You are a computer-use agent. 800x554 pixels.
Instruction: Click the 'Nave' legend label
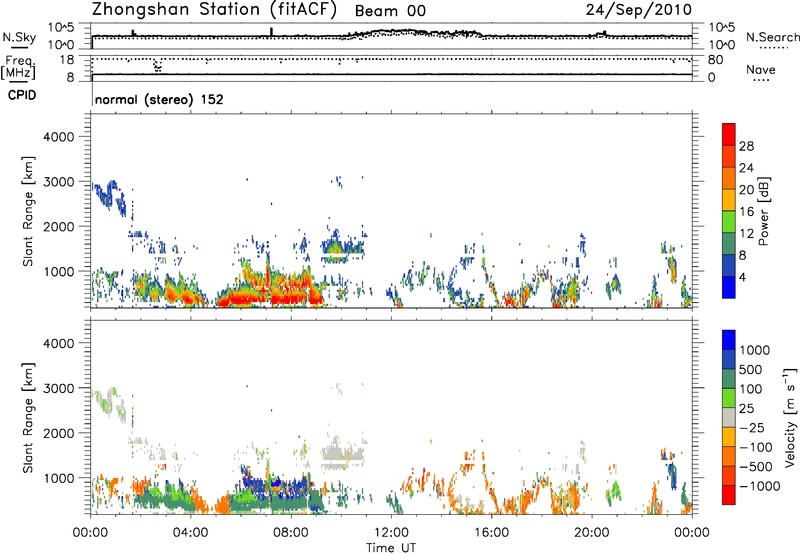[761, 70]
